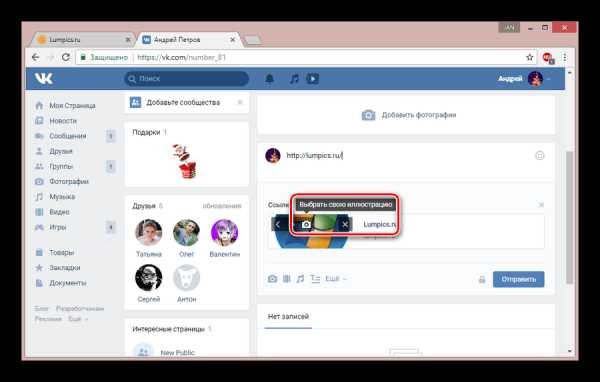Screen dimensions: 600x382
Task: Bookmark page with star icon
Action: click(530, 57)
